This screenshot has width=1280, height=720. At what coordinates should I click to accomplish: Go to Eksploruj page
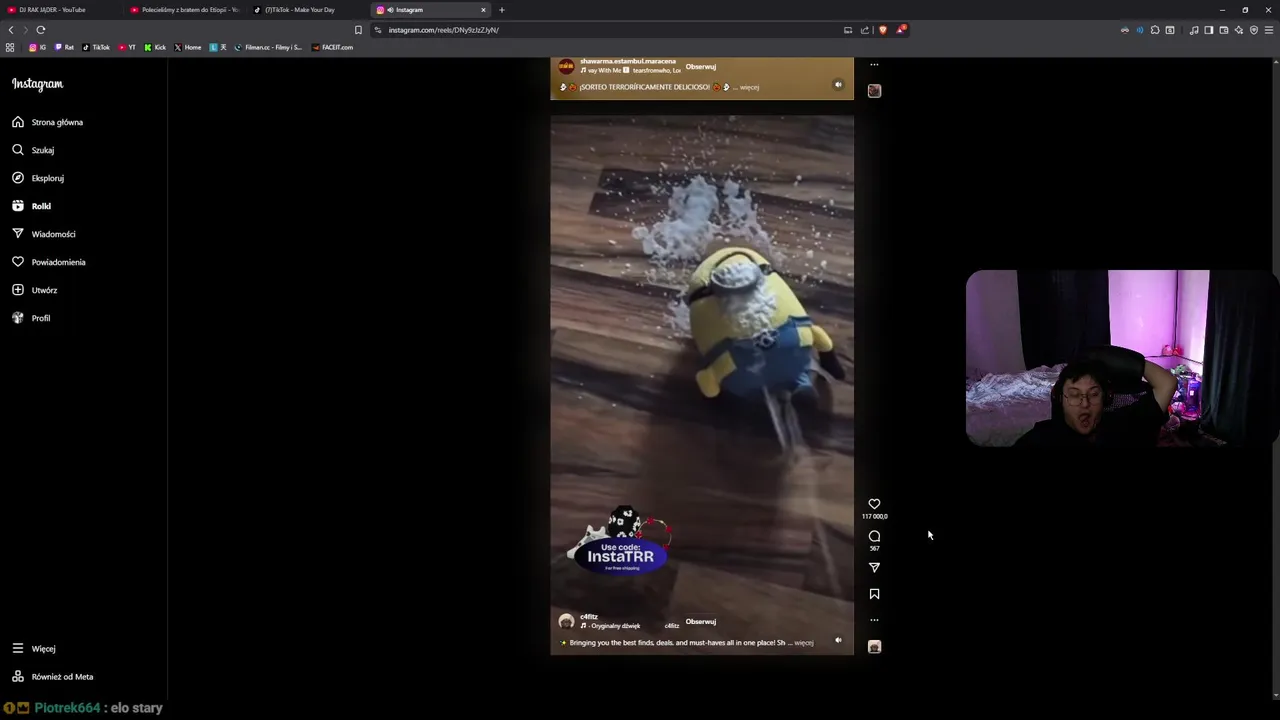click(38, 178)
